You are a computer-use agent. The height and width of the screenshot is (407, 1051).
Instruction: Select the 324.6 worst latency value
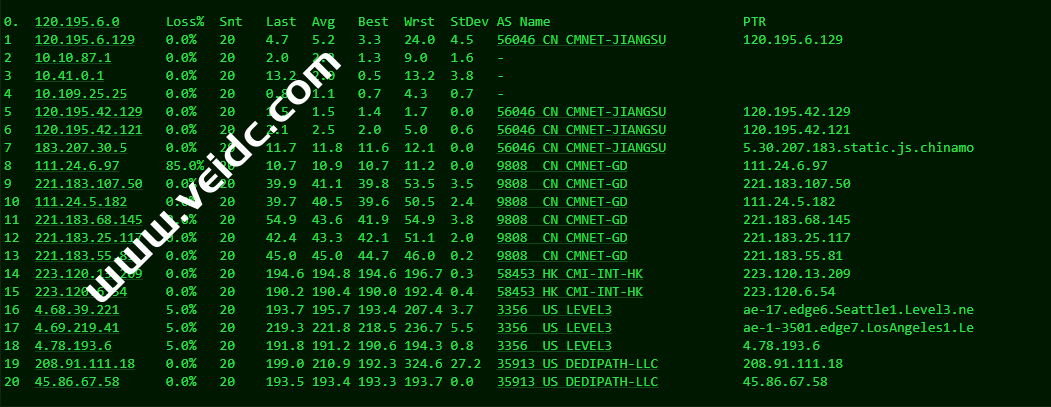[x=423, y=364]
